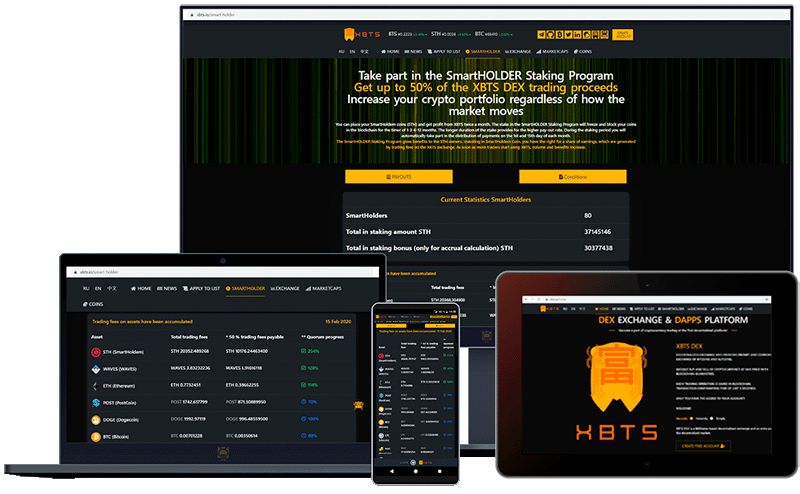Viewport: 800px width, 494px height.
Task: Open HOME tab on the tablet page
Action: coord(602,309)
